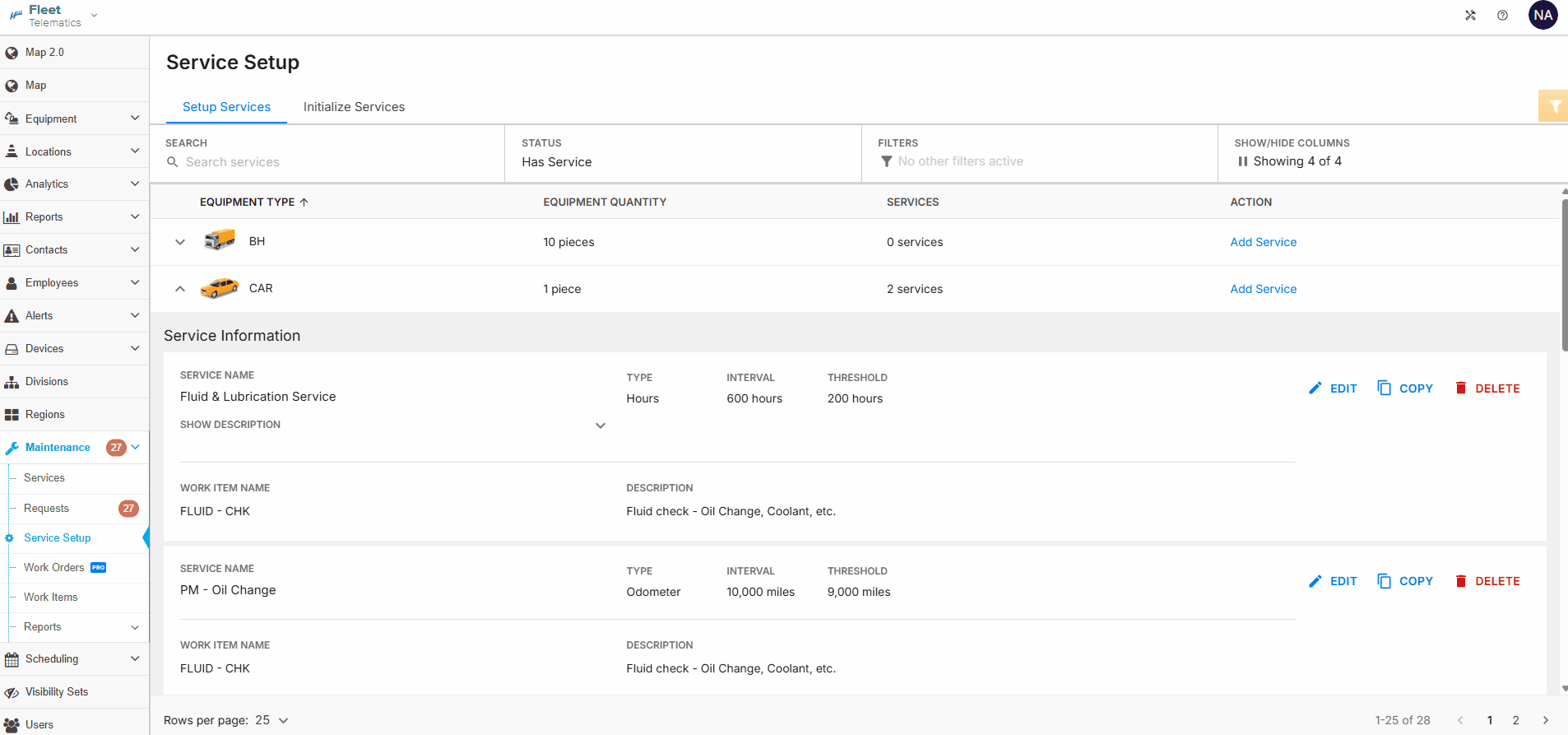
Task: Click the Search services input field
Action: pos(327,162)
